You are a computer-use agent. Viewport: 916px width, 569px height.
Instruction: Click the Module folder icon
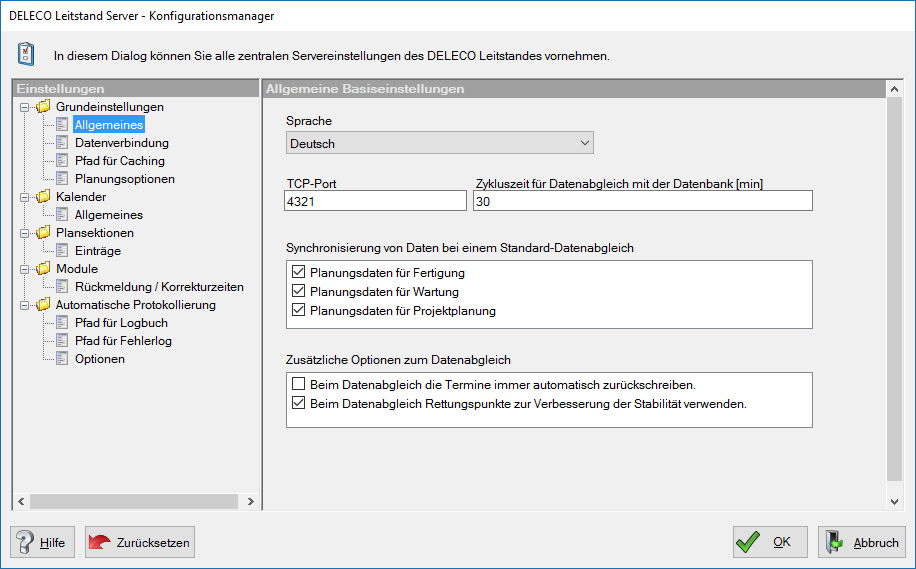[x=43, y=269]
